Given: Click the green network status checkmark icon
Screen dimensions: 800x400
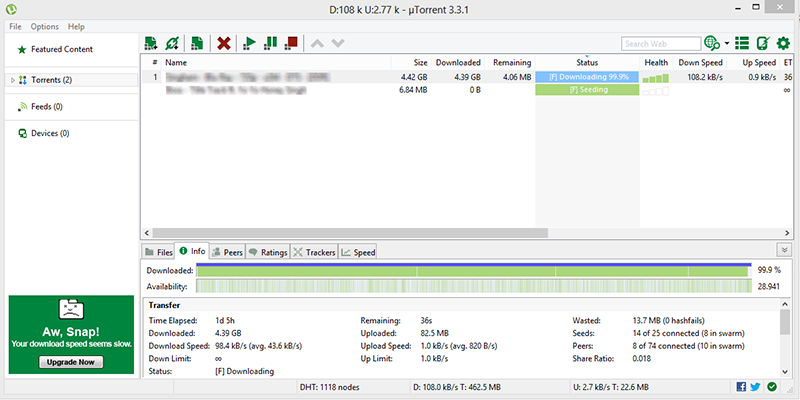Looking at the screenshot, I should tap(771, 387).
